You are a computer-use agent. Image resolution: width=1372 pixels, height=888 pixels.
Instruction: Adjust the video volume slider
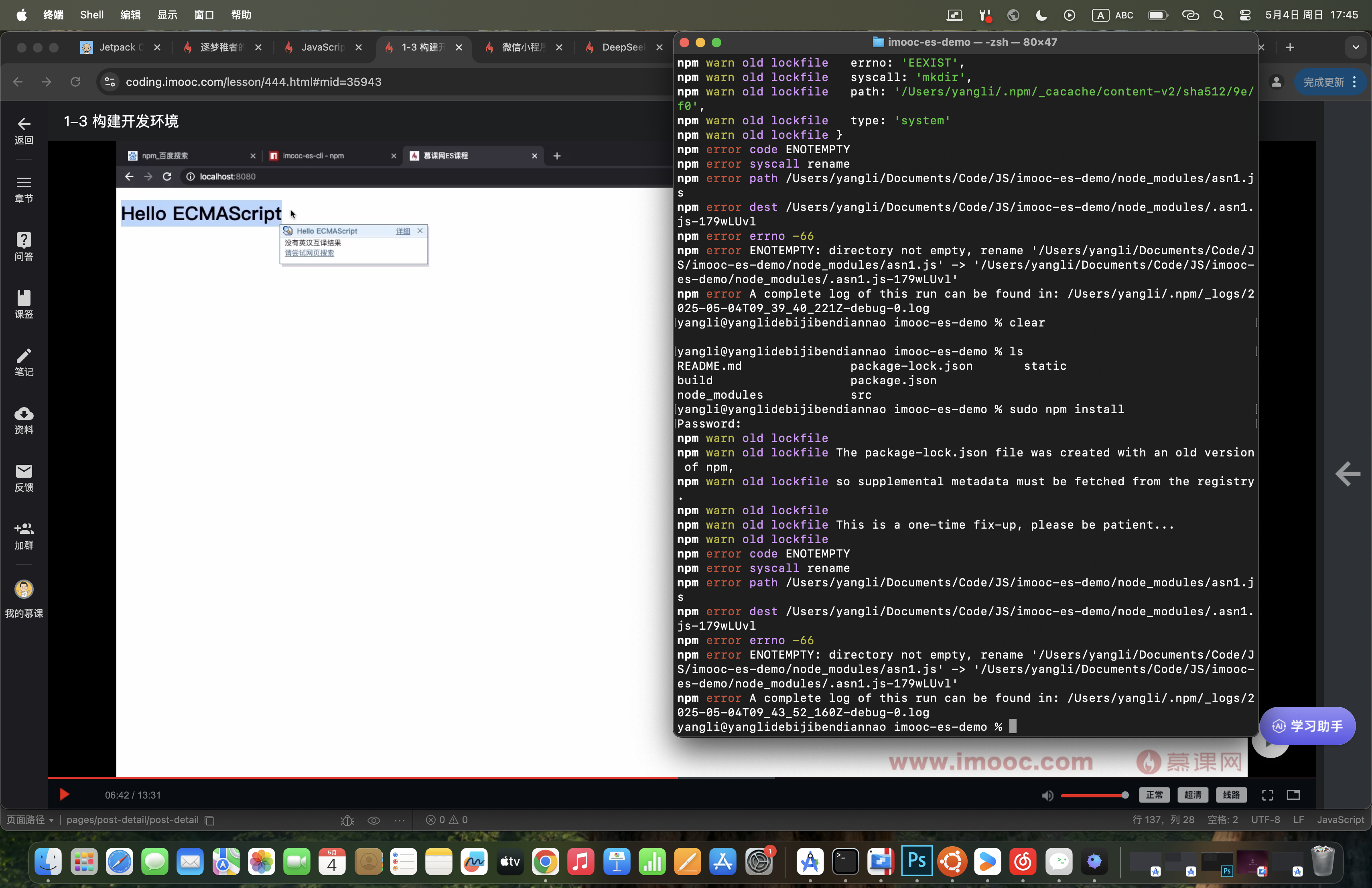(x=1094, y=795)
